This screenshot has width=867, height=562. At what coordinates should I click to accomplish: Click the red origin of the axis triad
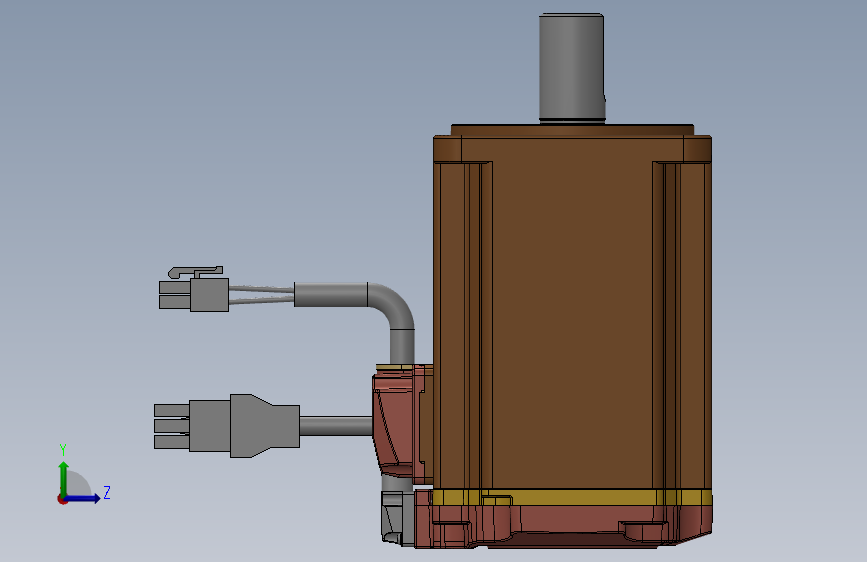click(x=62, y=499)
